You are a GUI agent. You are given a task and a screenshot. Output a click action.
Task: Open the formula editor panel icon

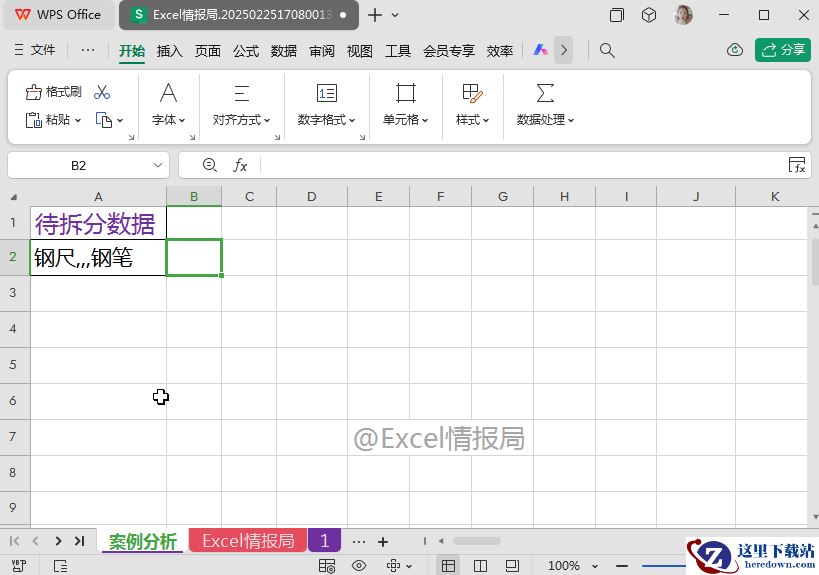click(797, 165)
